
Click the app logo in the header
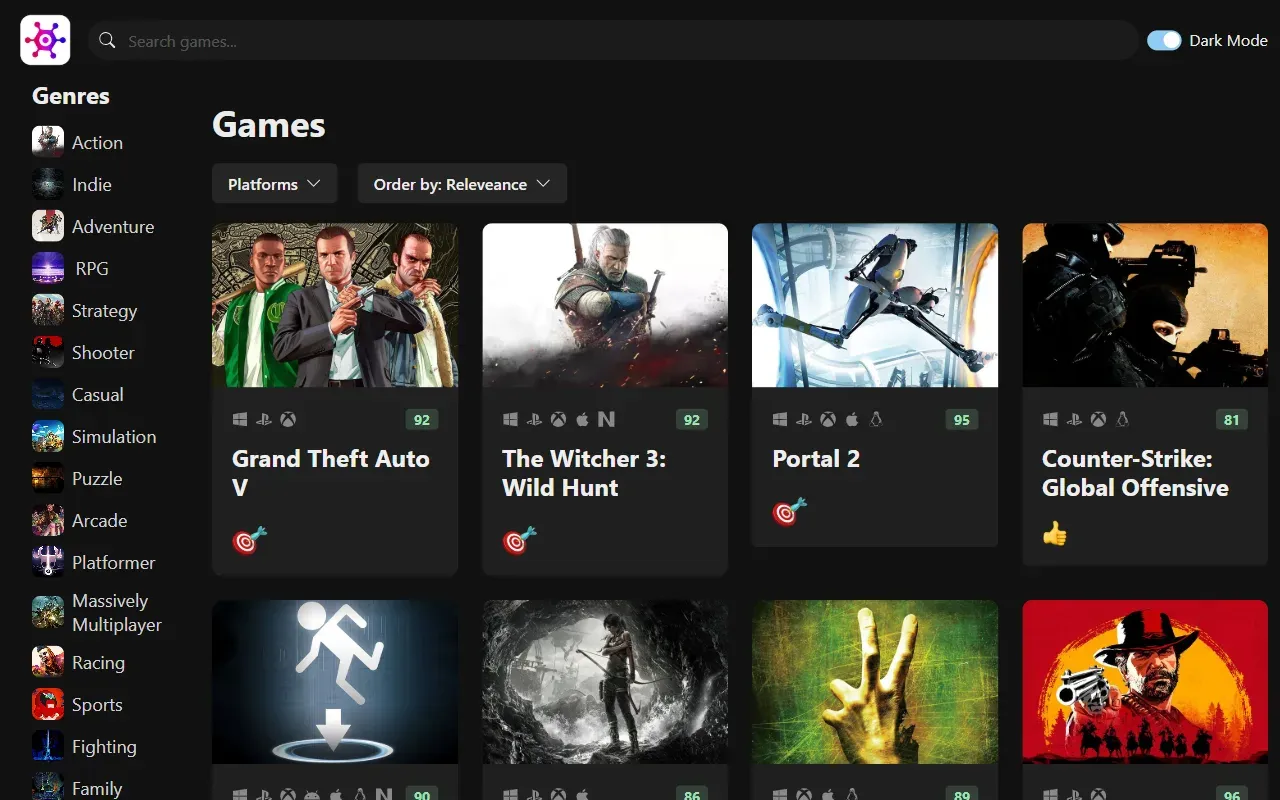(x=45, y=40)
